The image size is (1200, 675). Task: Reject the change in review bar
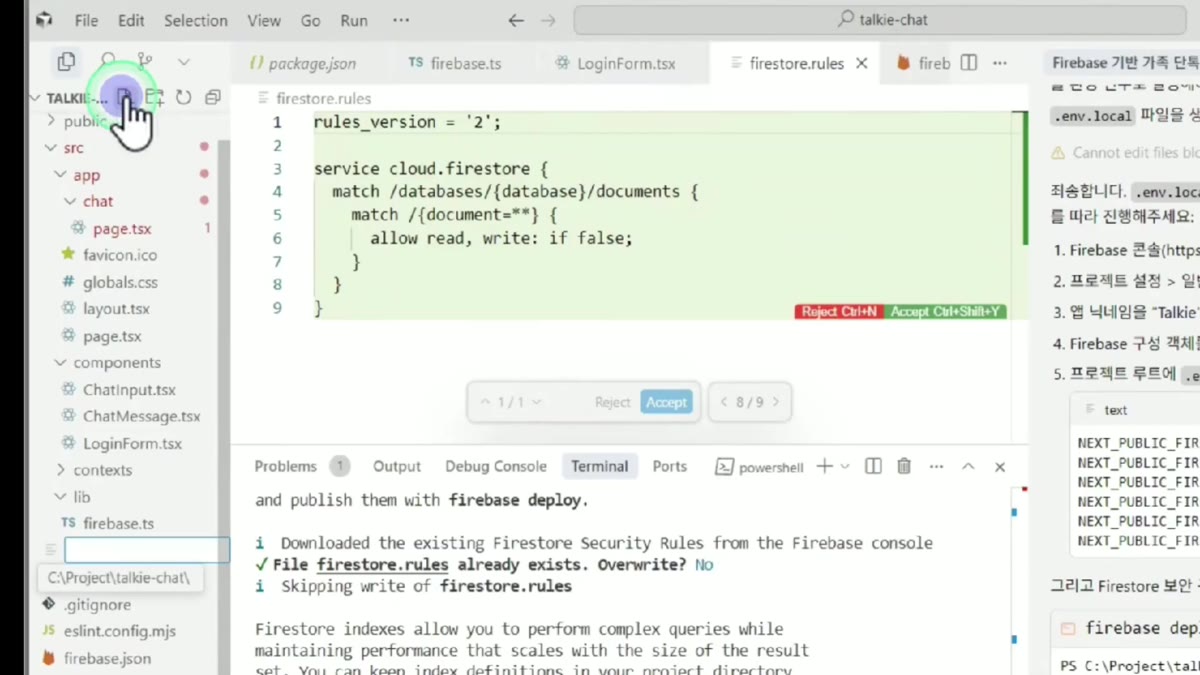pos(612,402)
